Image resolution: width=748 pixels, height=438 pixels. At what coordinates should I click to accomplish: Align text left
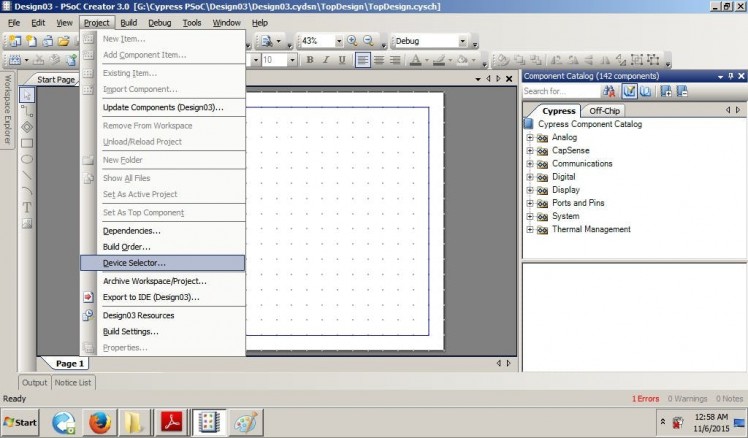coord(363,60)
